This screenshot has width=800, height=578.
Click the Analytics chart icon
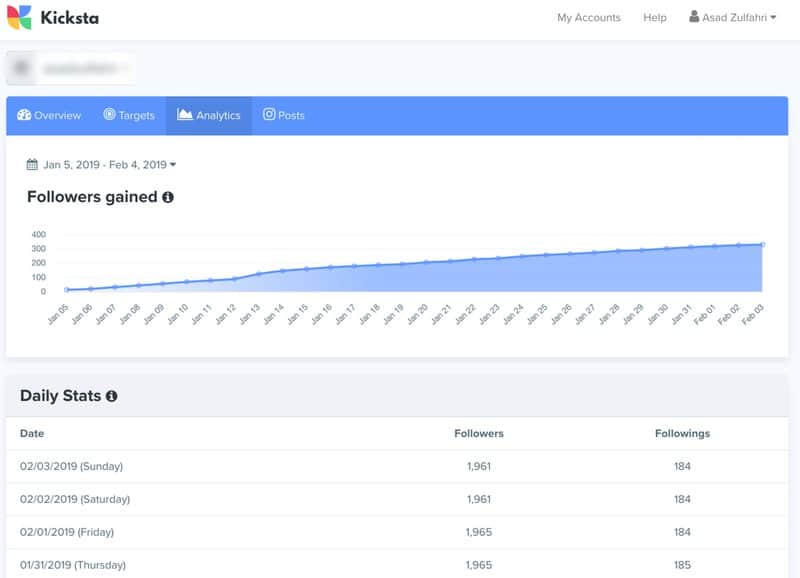[x=185, y=114]
